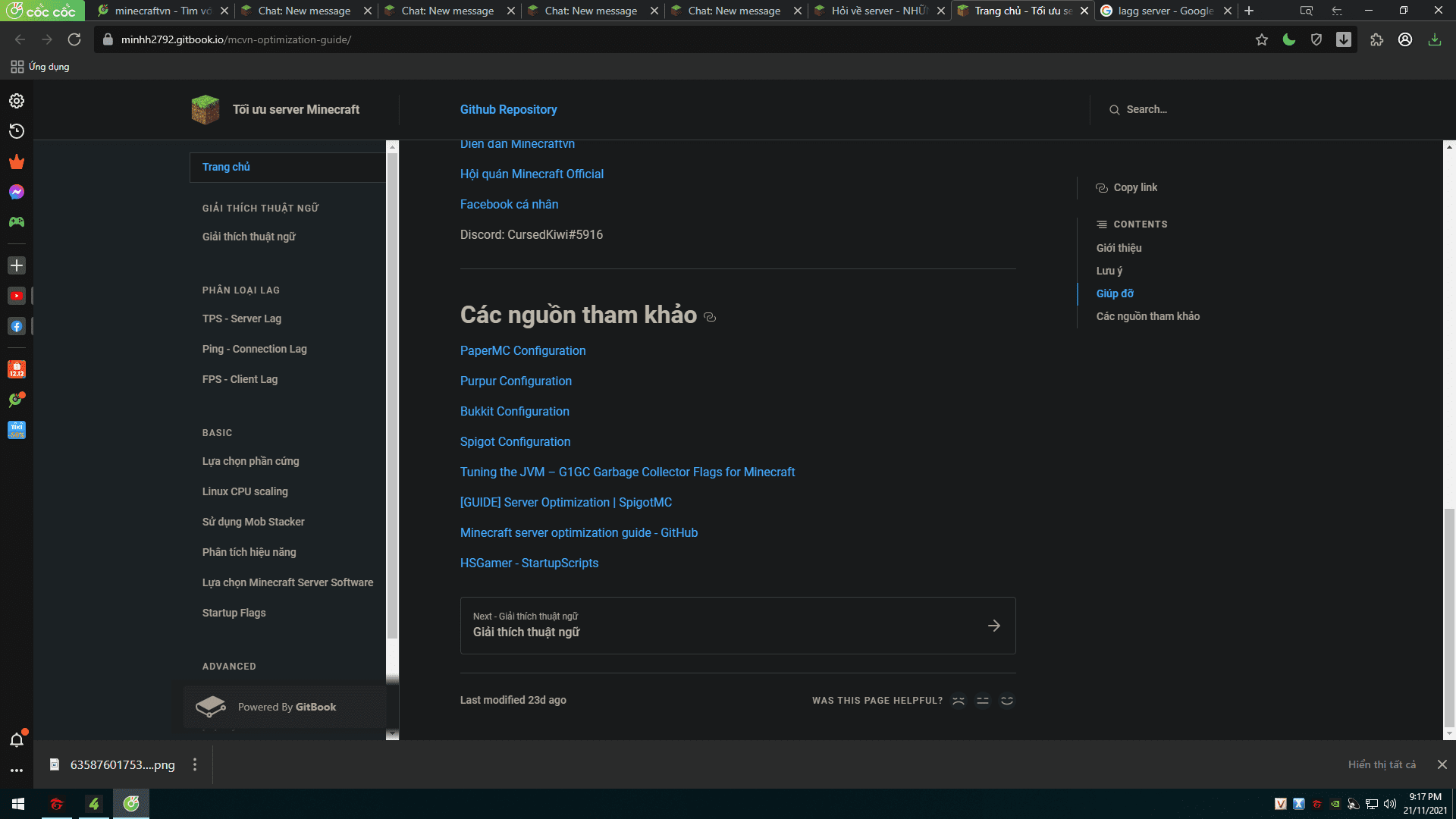Toggle dark mode moon icon
The image size is (1456, 819).
[1288, 39]
